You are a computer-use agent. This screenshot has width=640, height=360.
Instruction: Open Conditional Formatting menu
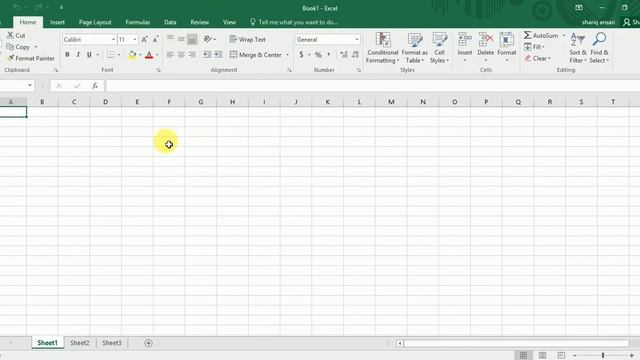(382, 48)
